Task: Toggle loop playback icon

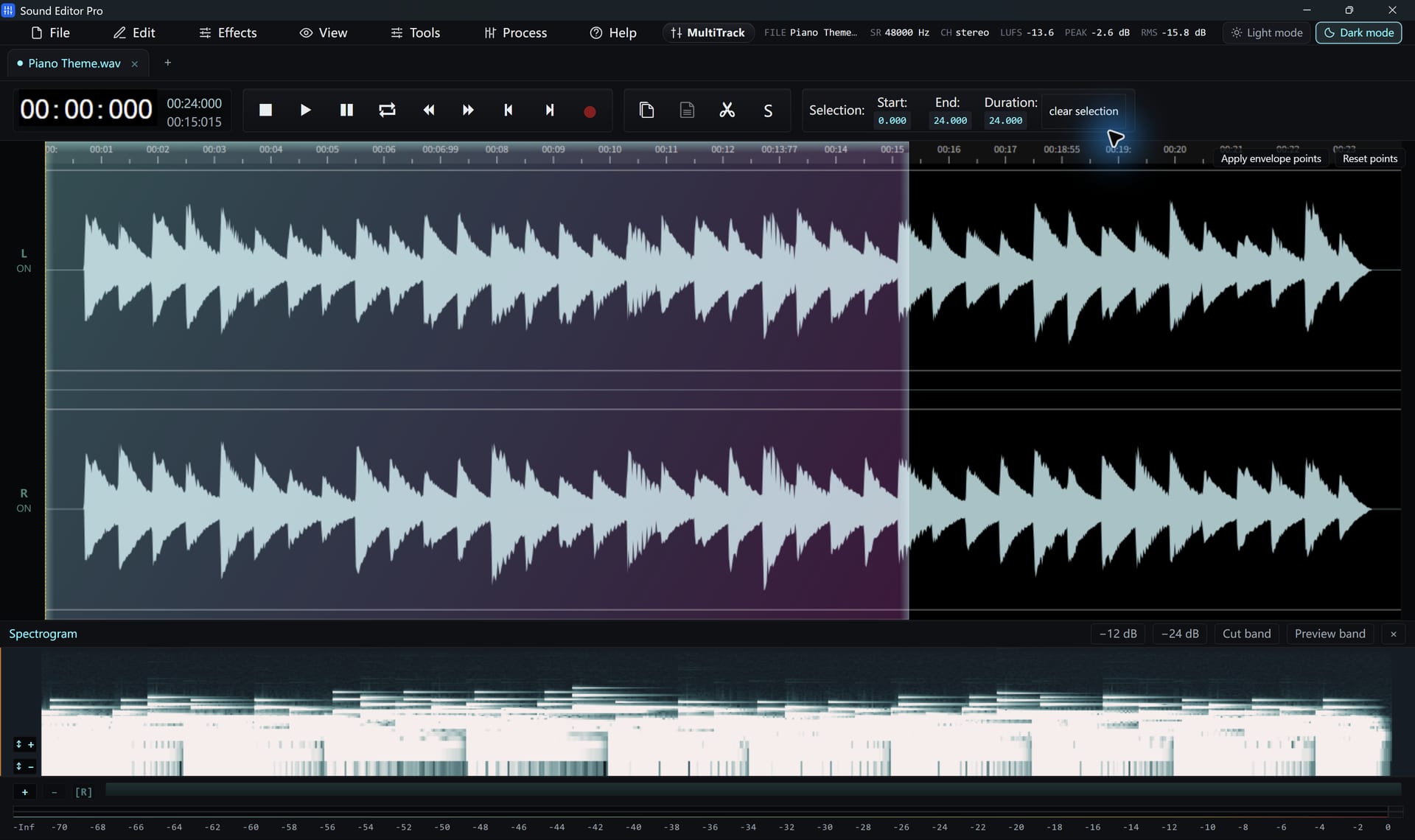Action: (x=387, y=111)
